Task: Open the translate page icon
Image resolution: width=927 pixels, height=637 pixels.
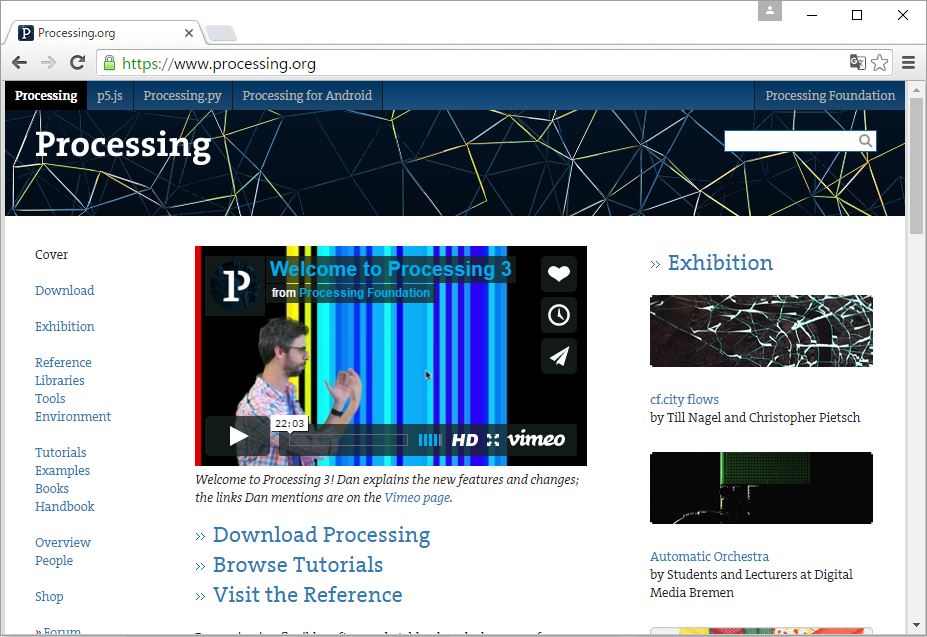Action: (857, 62)
